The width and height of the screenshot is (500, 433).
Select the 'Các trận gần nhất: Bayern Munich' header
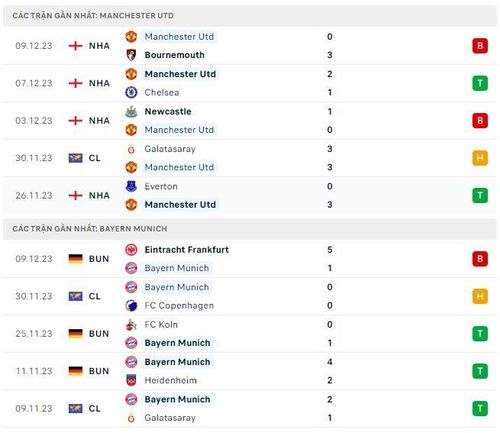(x=250, y=229)
